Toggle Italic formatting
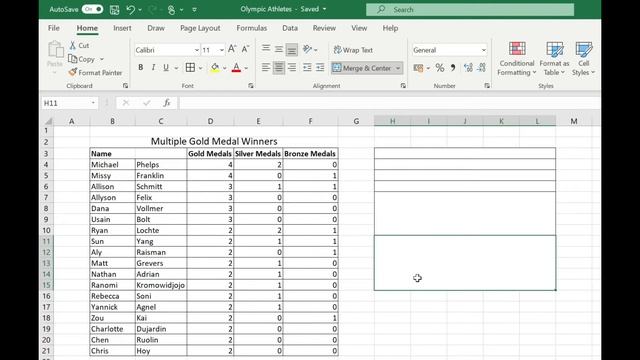The width and height of the screenshot is (640, 360). click(x=153, y=68)
